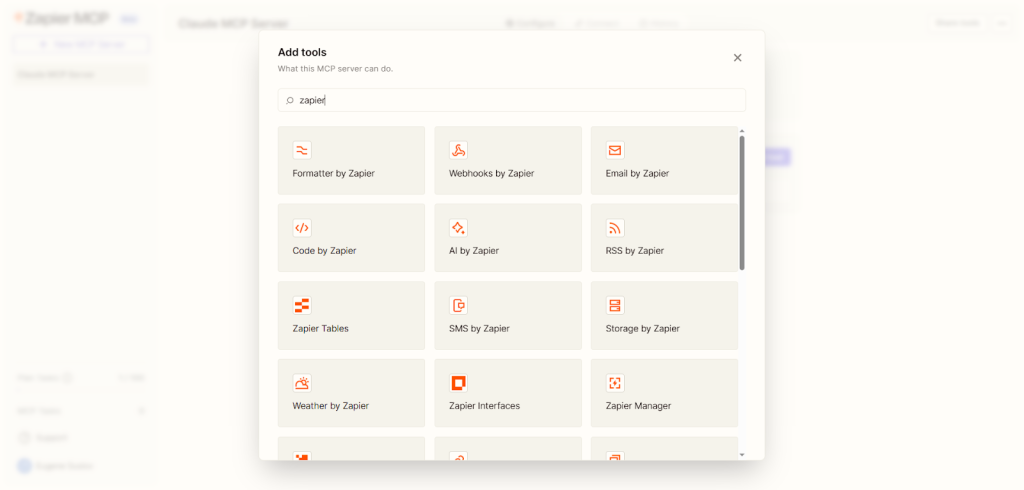This screenshot has height=490, width=1024.
Task: Choose the AI by Zapier sparkle icon
Action: pos(459,228)
